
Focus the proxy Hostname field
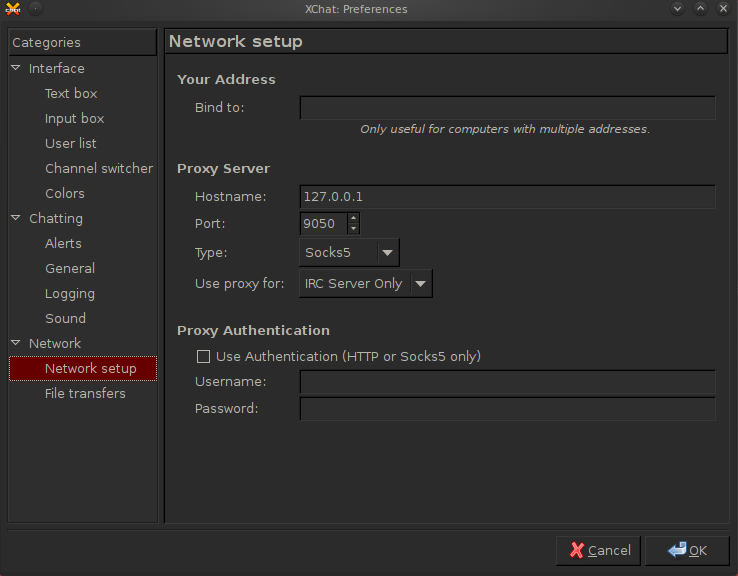pos(507,197)
